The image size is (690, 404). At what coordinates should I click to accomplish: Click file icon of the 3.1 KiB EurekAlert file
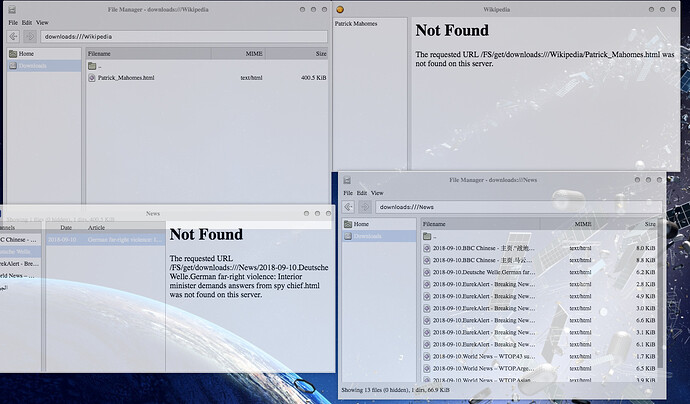(426, 332)
